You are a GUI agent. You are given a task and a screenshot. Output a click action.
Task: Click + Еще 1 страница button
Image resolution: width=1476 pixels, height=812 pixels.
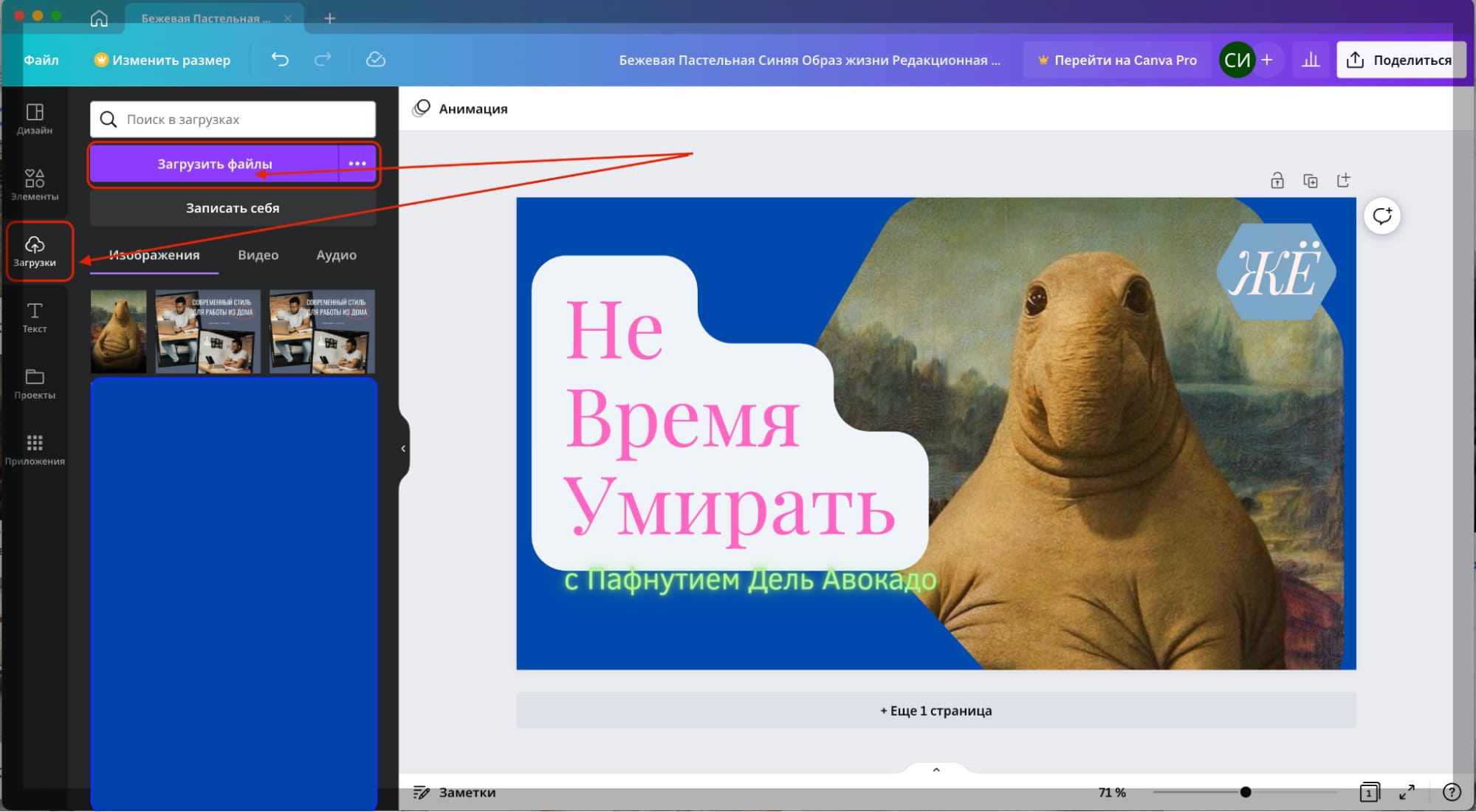point(936,710)
